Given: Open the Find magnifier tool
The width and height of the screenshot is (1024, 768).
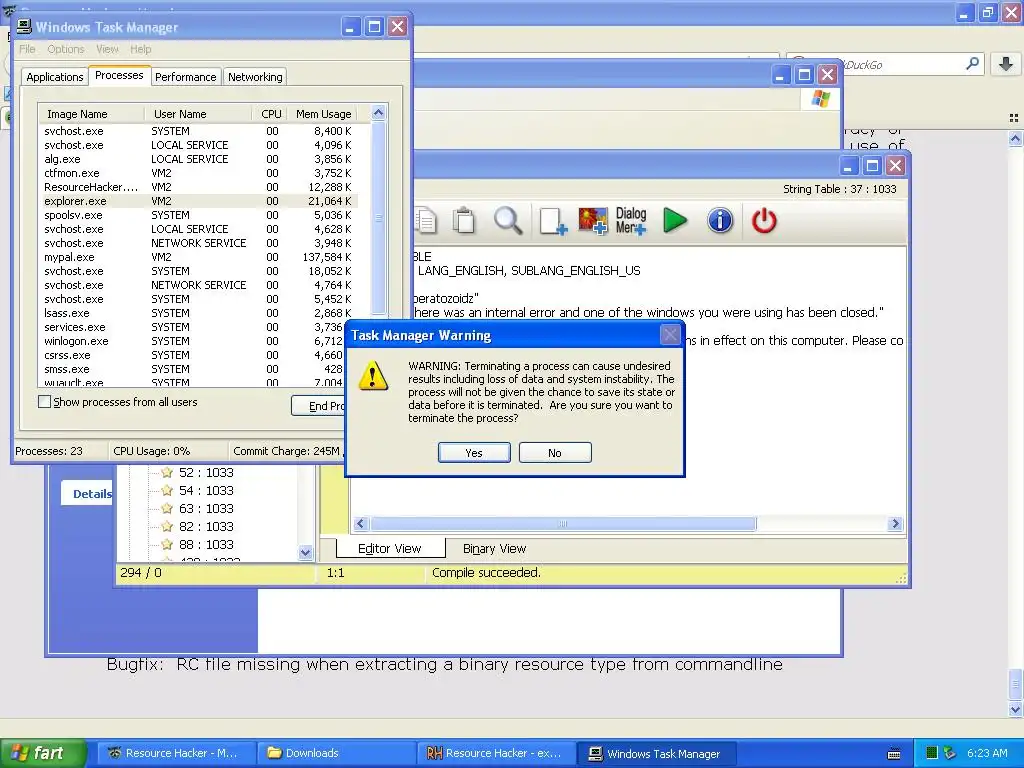Looking at the screenshot, I should point(507,220).
